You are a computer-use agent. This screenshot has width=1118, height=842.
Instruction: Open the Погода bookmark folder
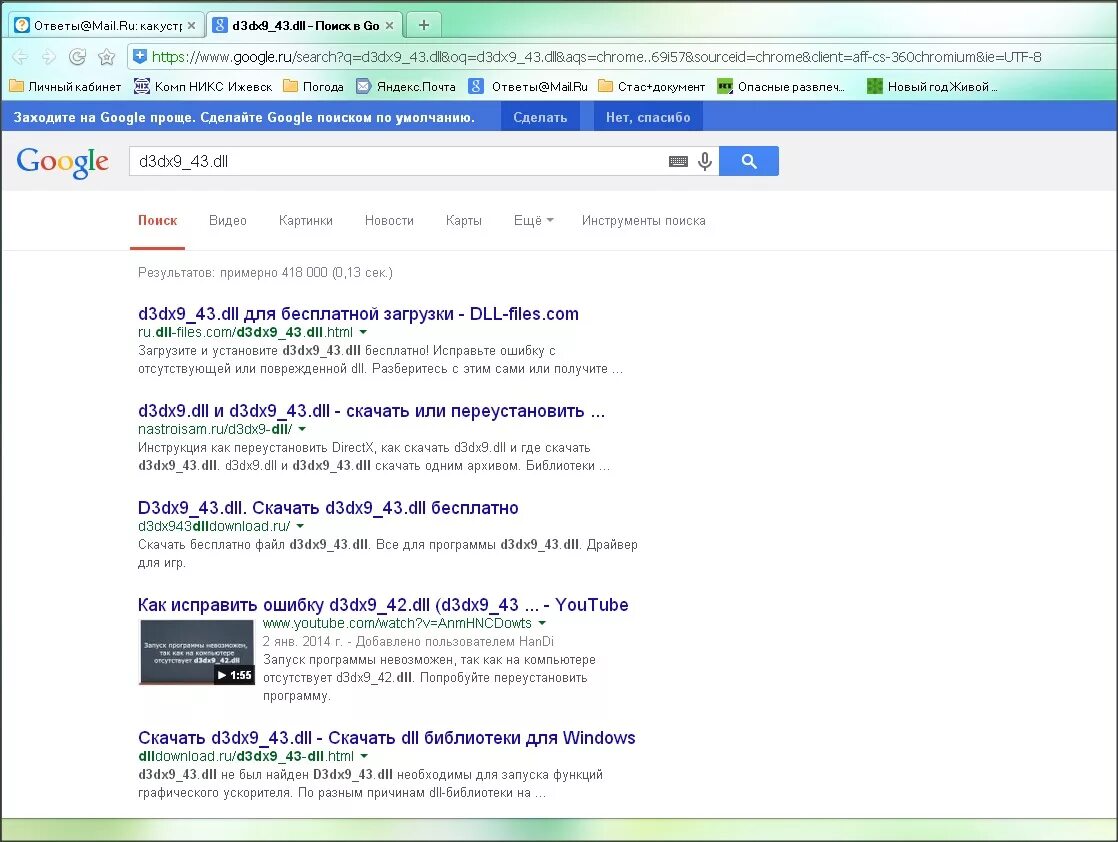coord(314,86)
